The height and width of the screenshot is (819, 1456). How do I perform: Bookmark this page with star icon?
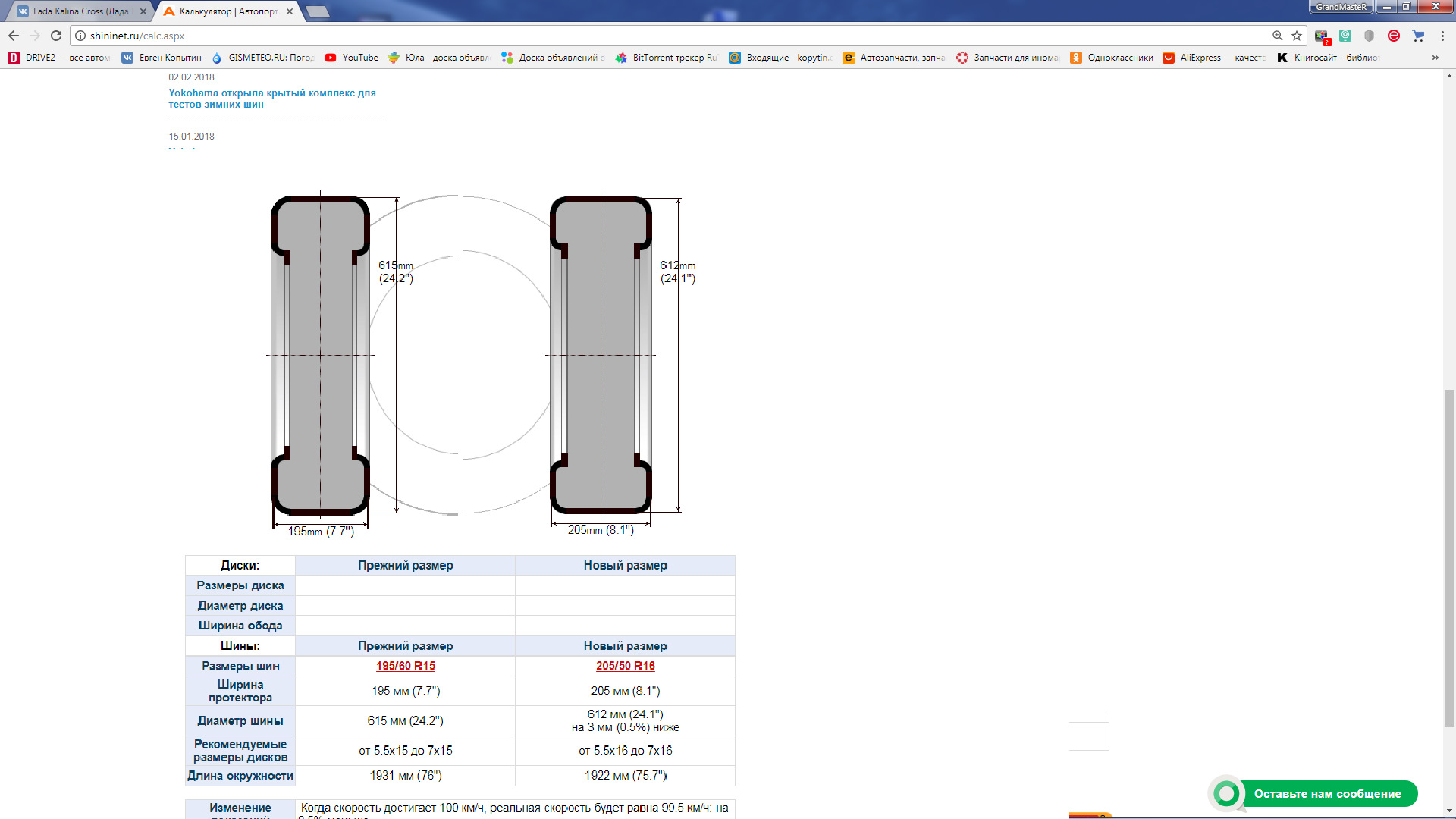pos(1297,36)
